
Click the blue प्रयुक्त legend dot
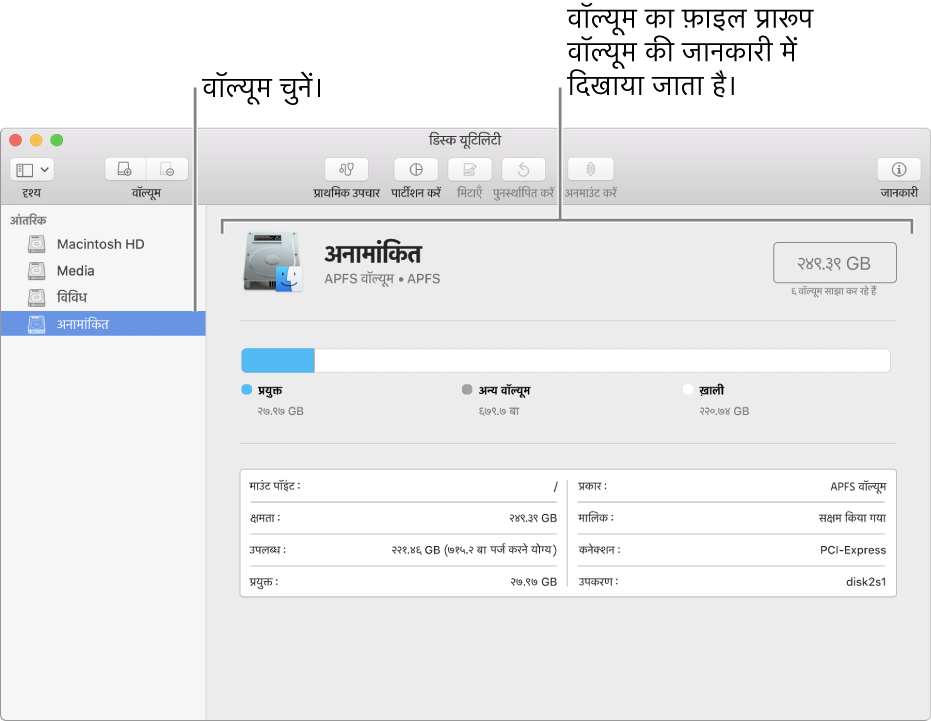click(247, 390)
